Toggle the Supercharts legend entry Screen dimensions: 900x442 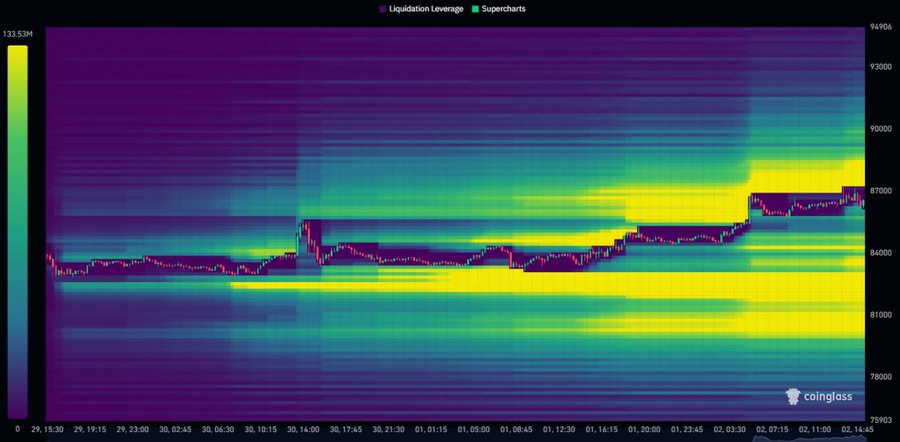tap(498, 9)
